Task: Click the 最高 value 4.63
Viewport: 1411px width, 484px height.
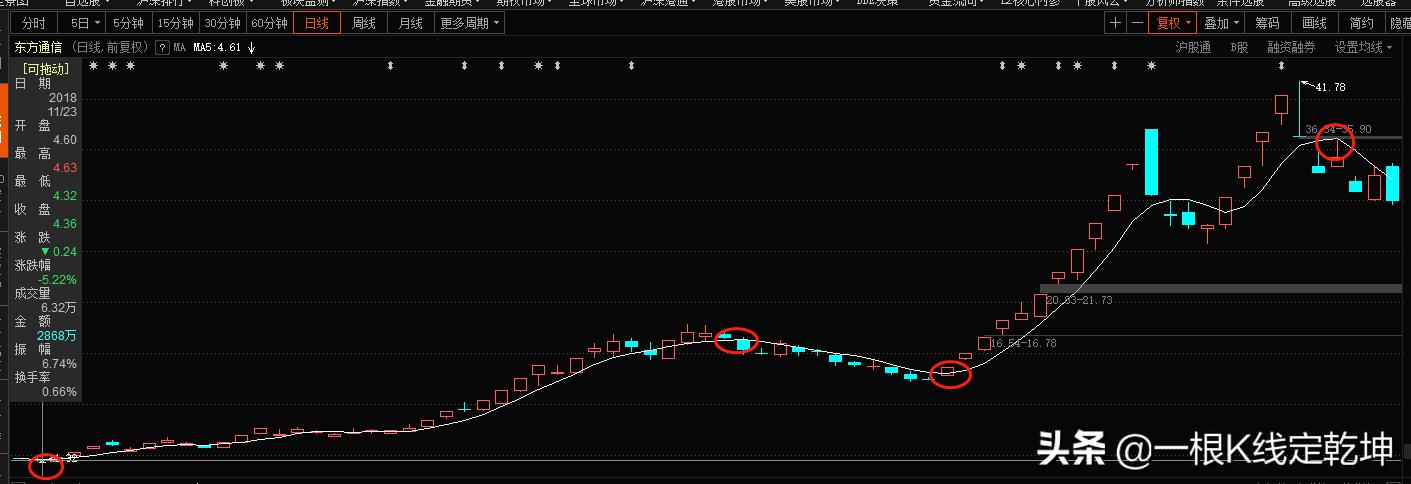Action: coord(65,168)
